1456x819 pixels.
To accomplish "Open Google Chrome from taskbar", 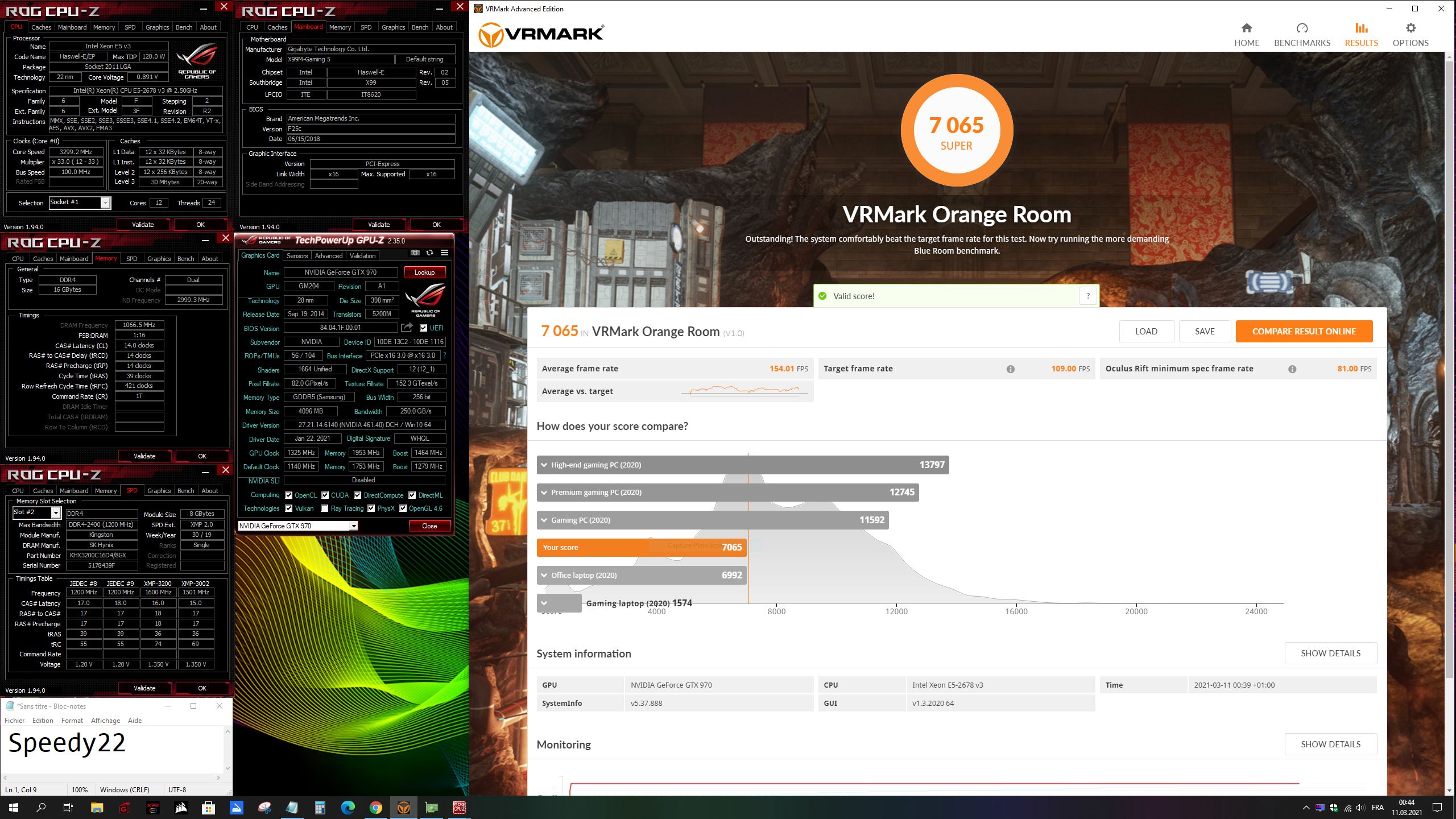I will tap(375, 808).
